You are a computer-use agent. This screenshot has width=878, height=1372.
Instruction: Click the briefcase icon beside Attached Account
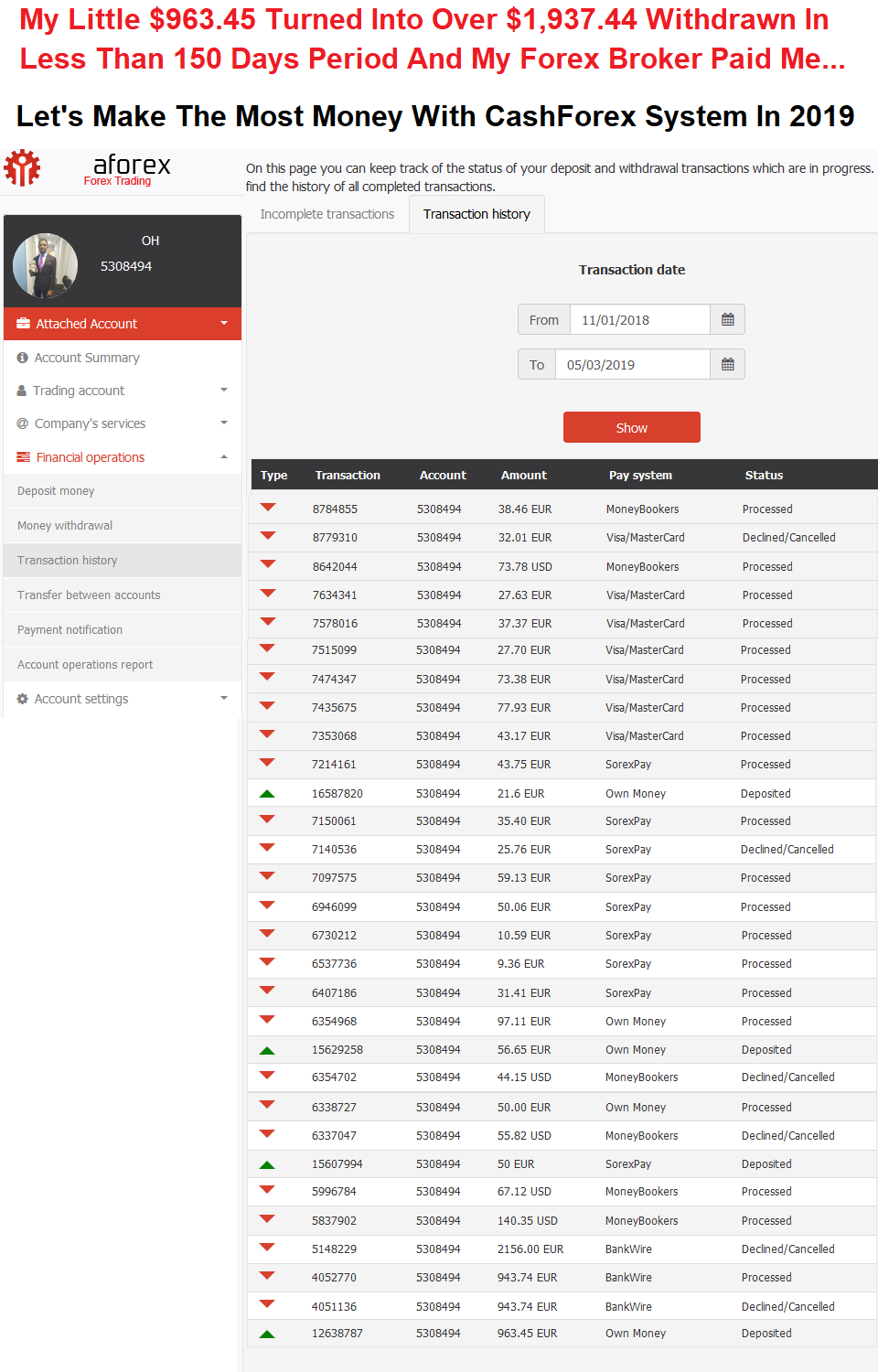click(x=23, y=324)
